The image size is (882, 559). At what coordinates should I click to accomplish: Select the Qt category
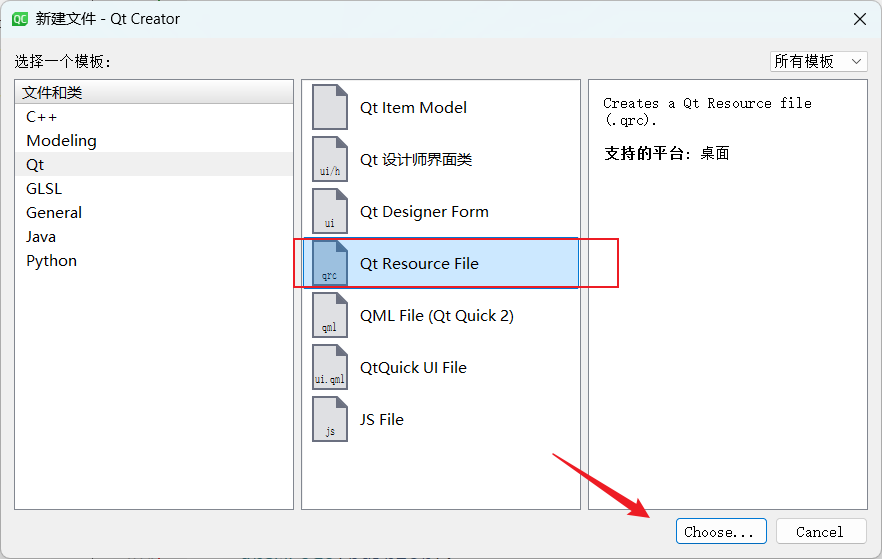pos(154,165)
